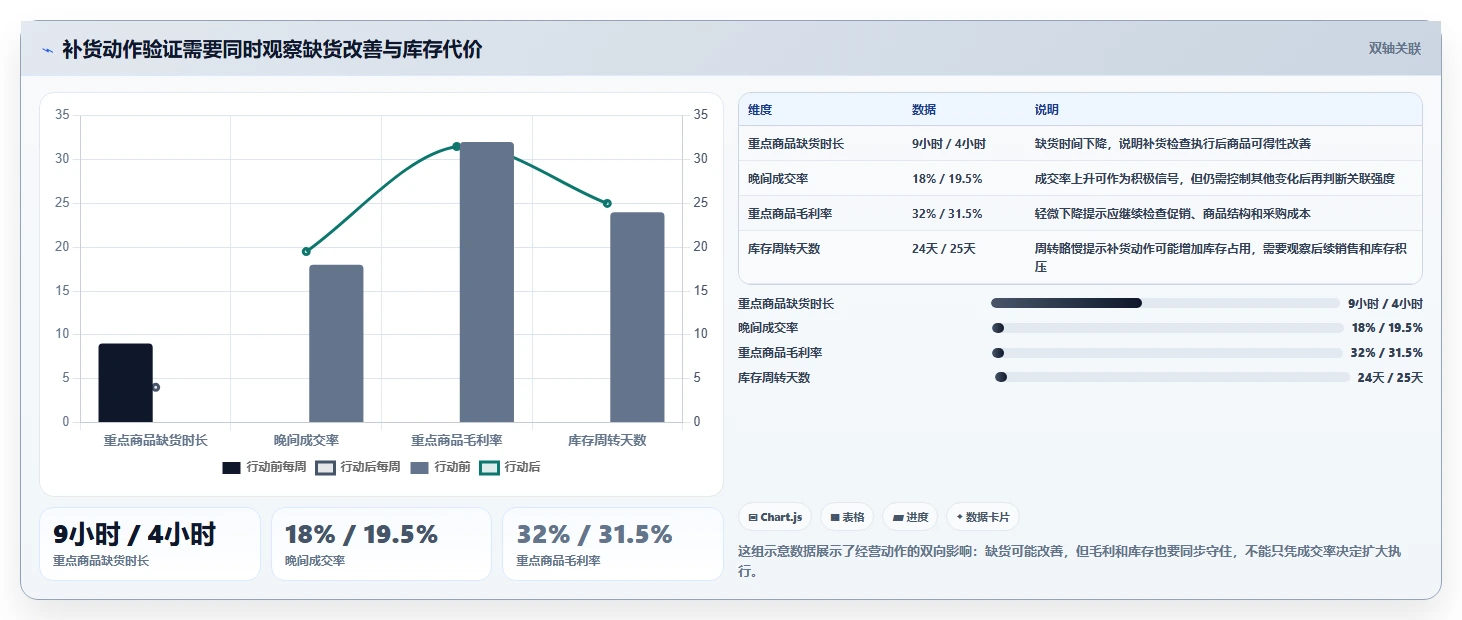Click description starting 成交率上升可作为积极信号
Viewport: 1462px width, 620px height.
tap(1215, 179)
